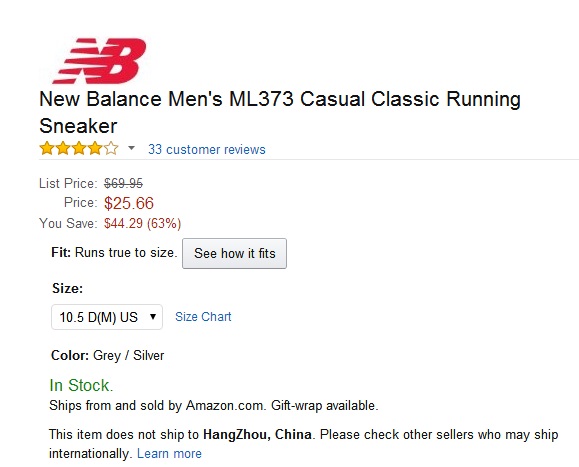Click the HangZhou, China destination text
This screenshot has height=467, width=579.
(x=257, y=434)
